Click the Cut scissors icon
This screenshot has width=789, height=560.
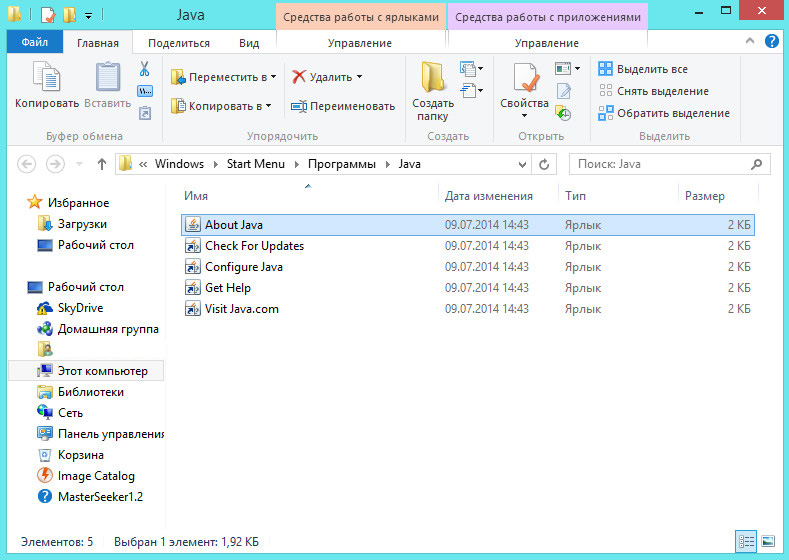coord(144,69)
